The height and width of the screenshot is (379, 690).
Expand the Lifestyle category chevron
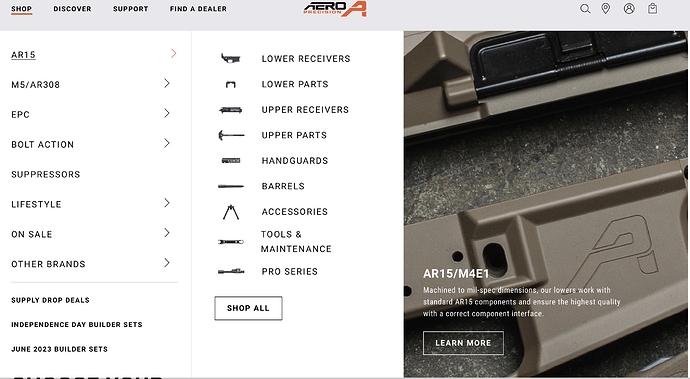coord(167,203)
